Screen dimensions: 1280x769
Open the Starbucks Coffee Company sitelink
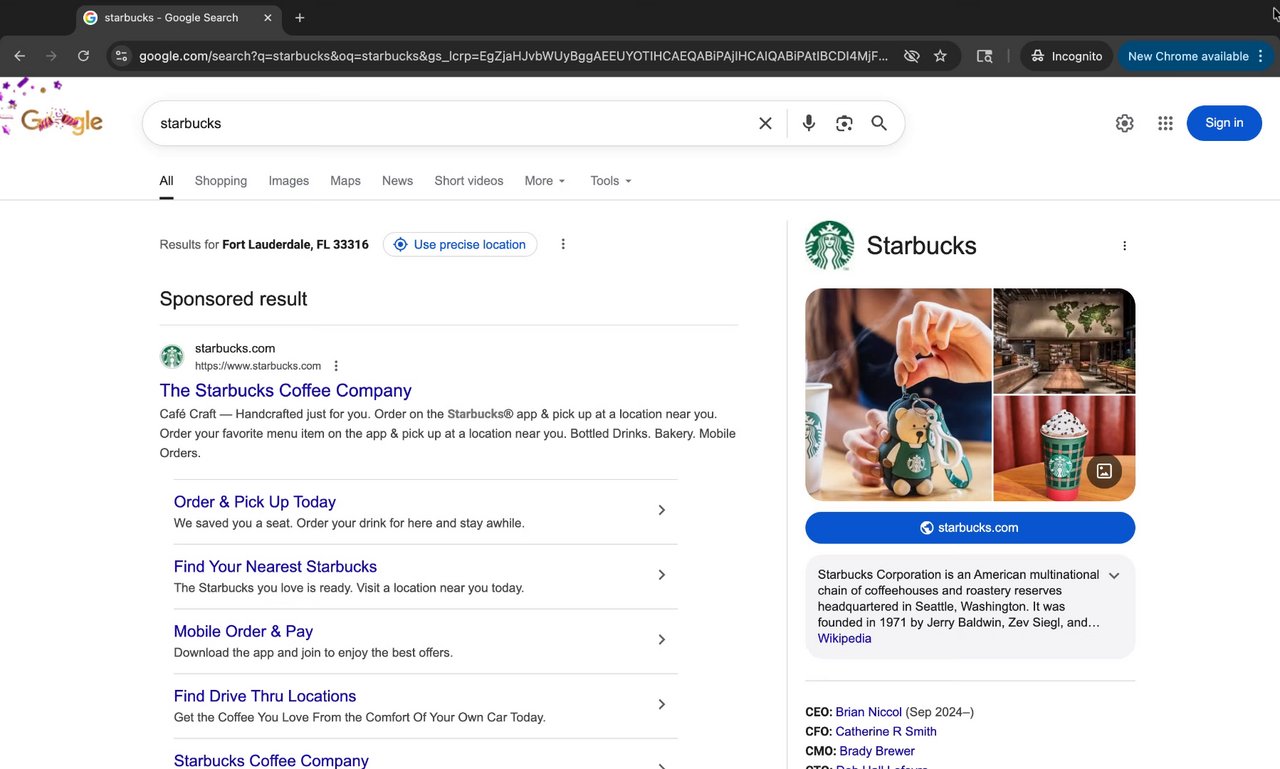(x=271, y=760)
